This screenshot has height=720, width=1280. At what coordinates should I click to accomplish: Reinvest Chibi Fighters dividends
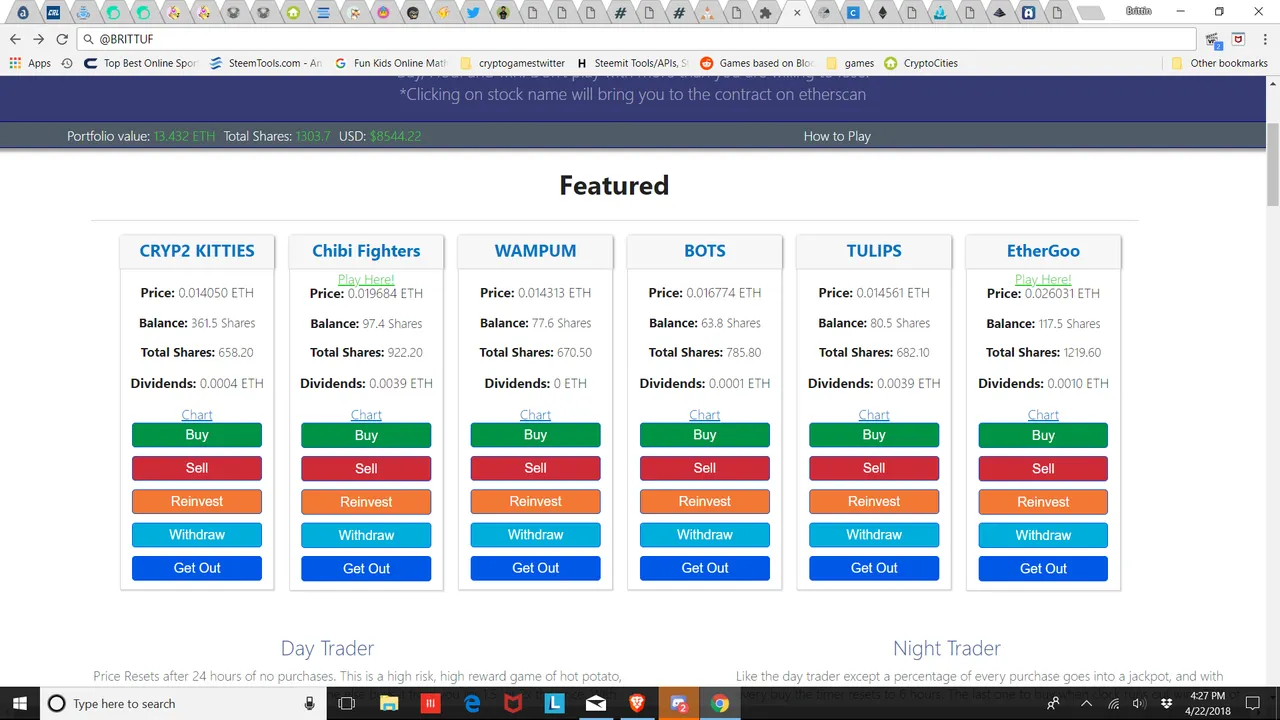pyautogui.click(x=366, y=502)
